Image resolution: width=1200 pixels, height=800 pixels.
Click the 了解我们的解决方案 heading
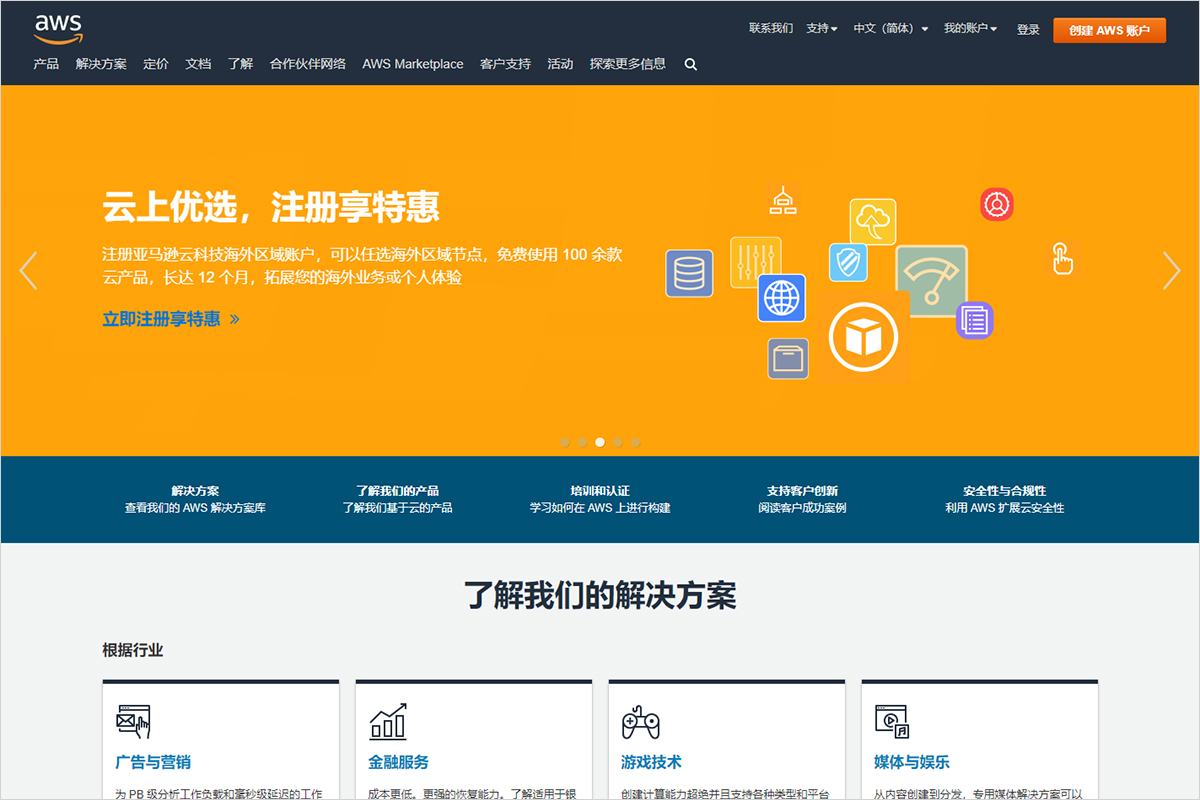[x=600, y=595]
